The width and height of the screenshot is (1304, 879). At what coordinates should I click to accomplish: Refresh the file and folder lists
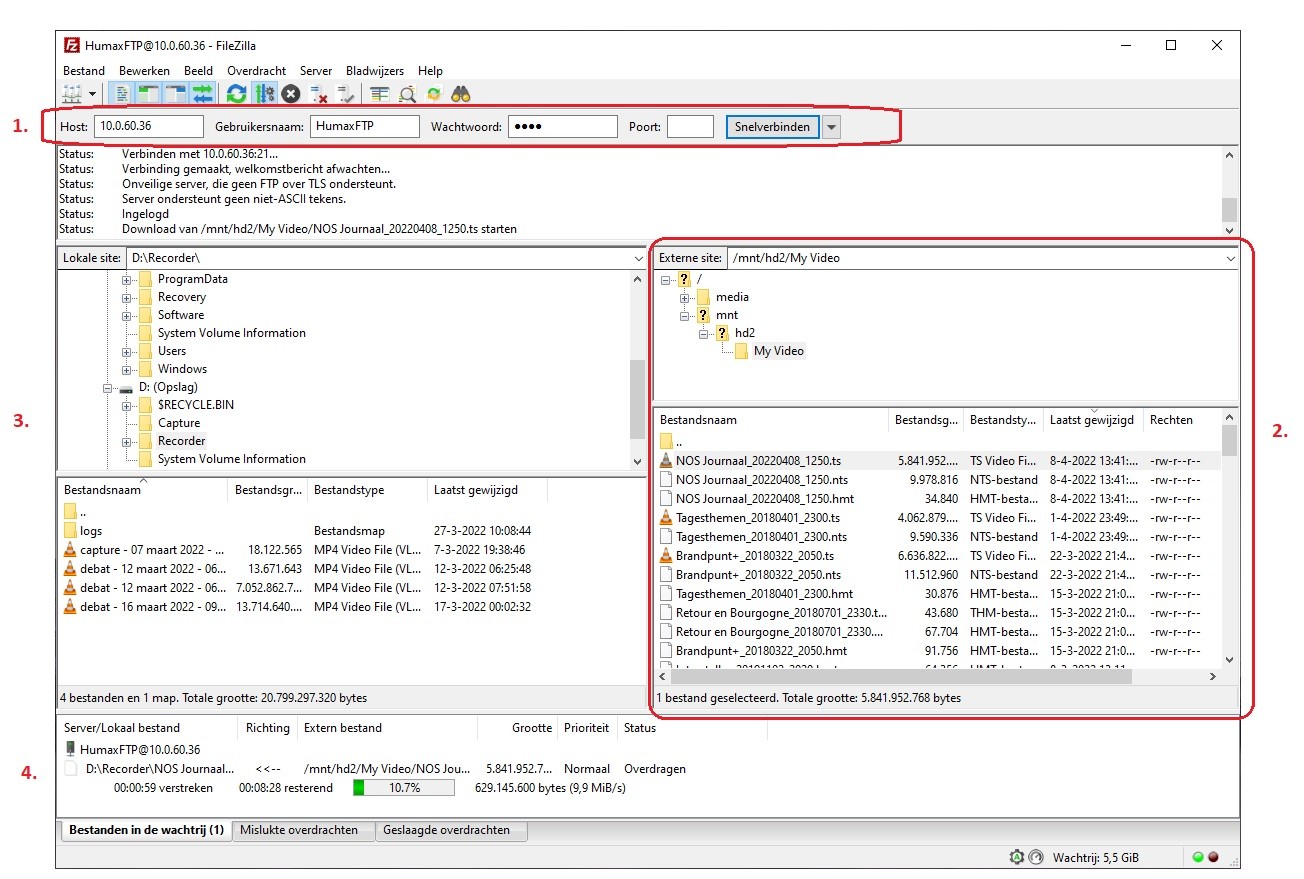[x=236, y=94]
